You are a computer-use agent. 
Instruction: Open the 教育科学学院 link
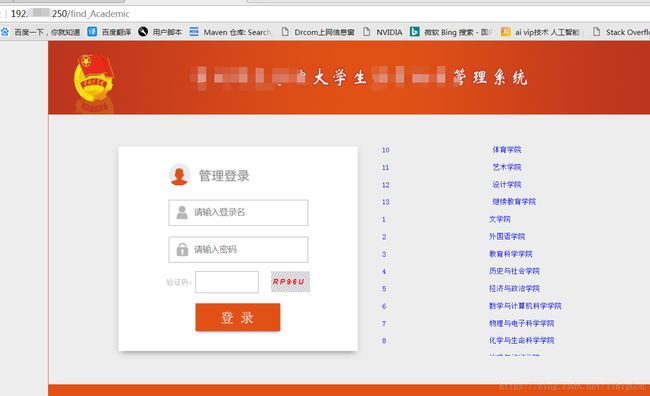511,254
